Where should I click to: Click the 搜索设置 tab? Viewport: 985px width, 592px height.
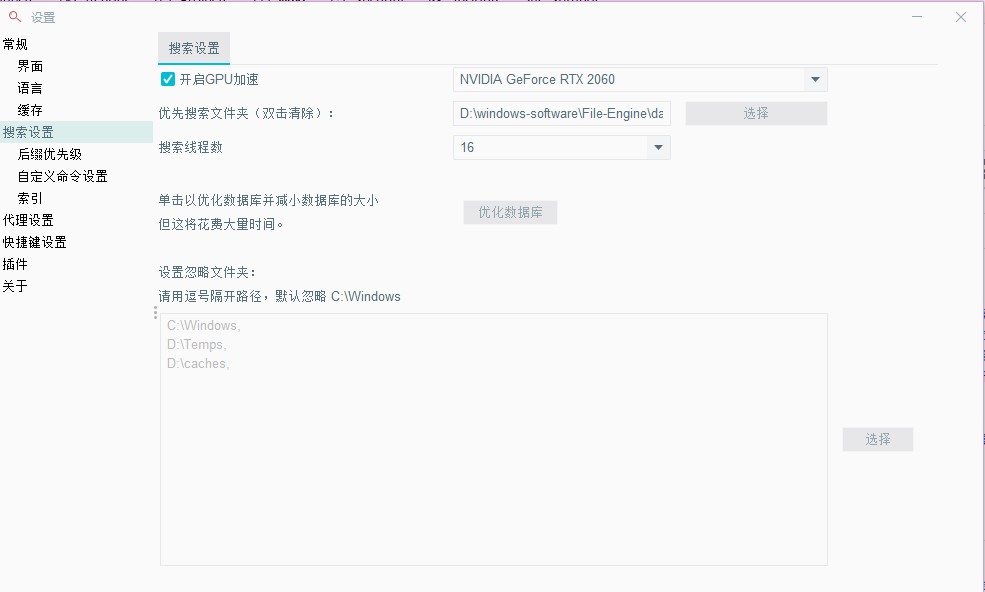click(x=194, y=48)
